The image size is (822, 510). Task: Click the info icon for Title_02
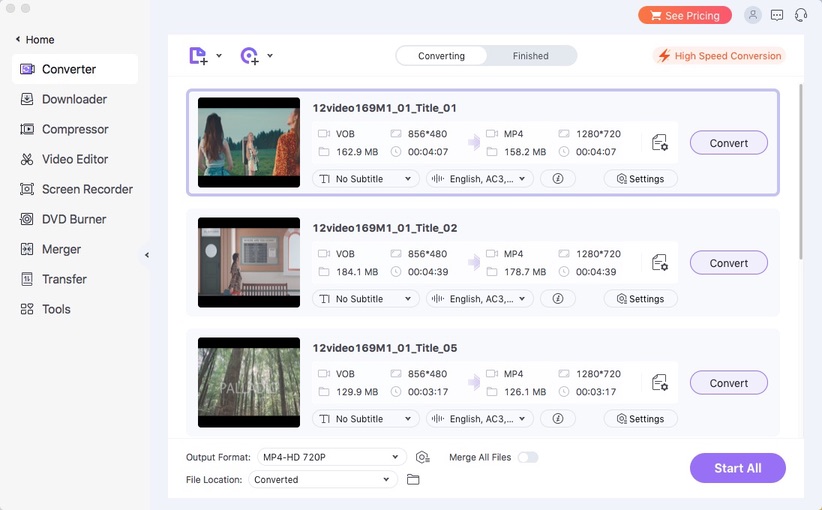558,299
